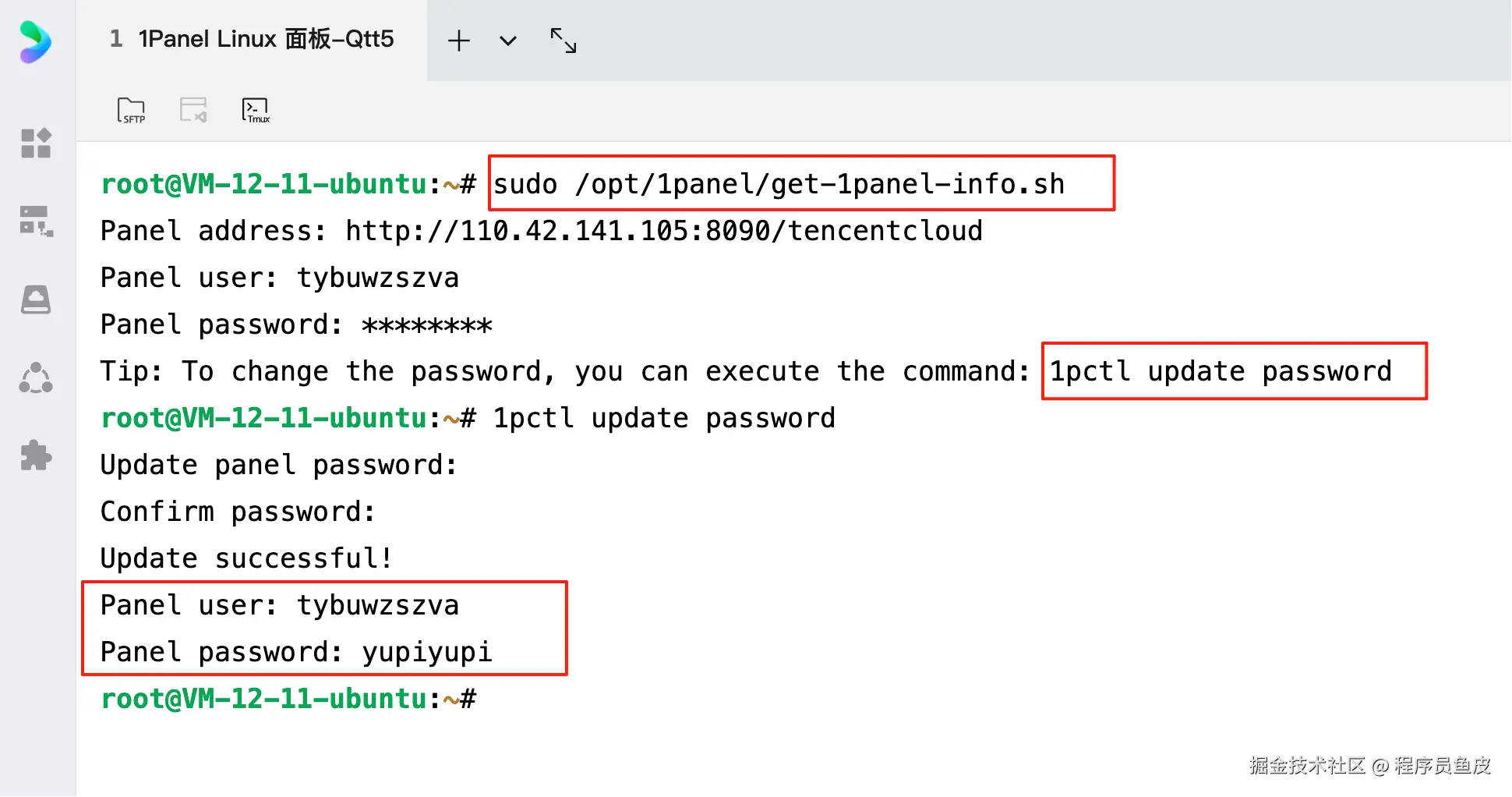Open the three-node cluster sidebar icon
The height and width of the screenshot is (797, 1512).
(36, 378)
